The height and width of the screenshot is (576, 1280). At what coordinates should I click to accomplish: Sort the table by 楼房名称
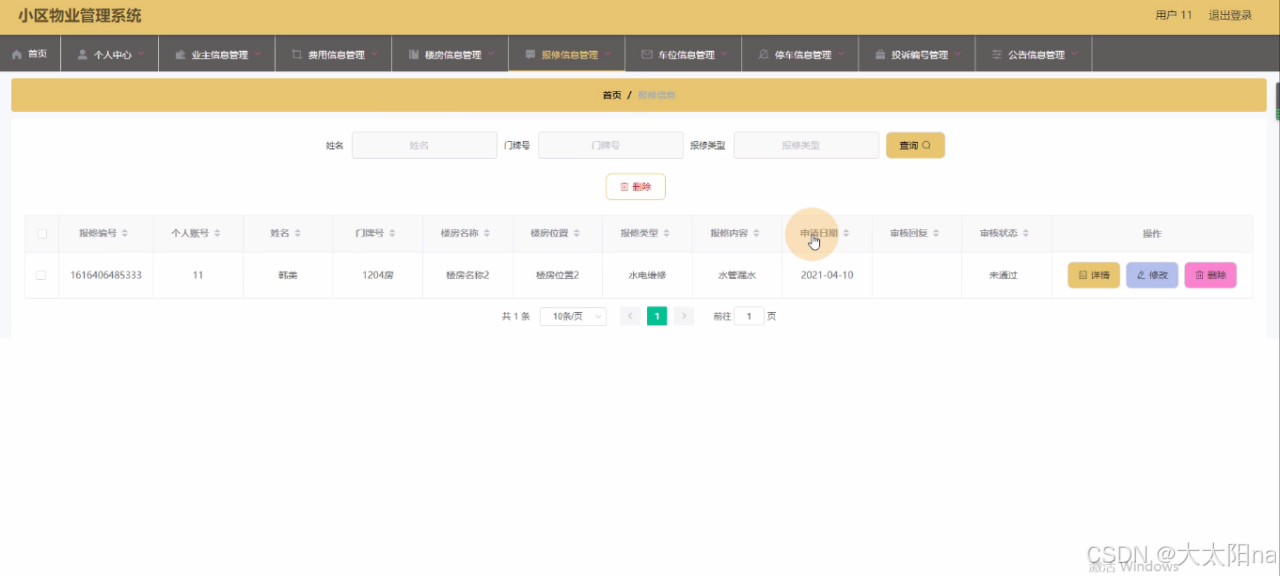click(487, 233)
